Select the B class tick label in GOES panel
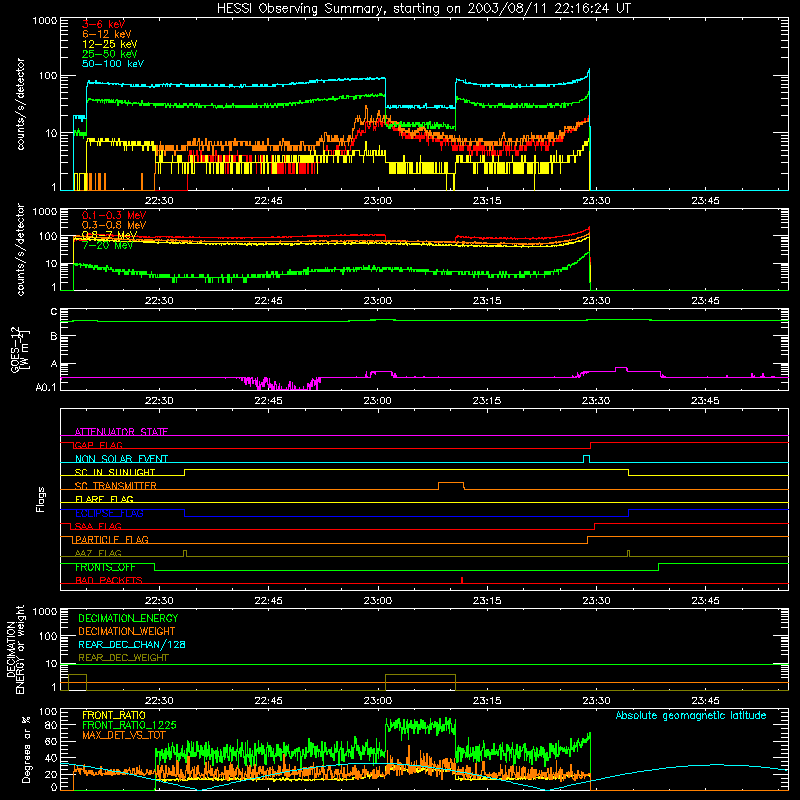The image size is (800, 800). [54, 336]
